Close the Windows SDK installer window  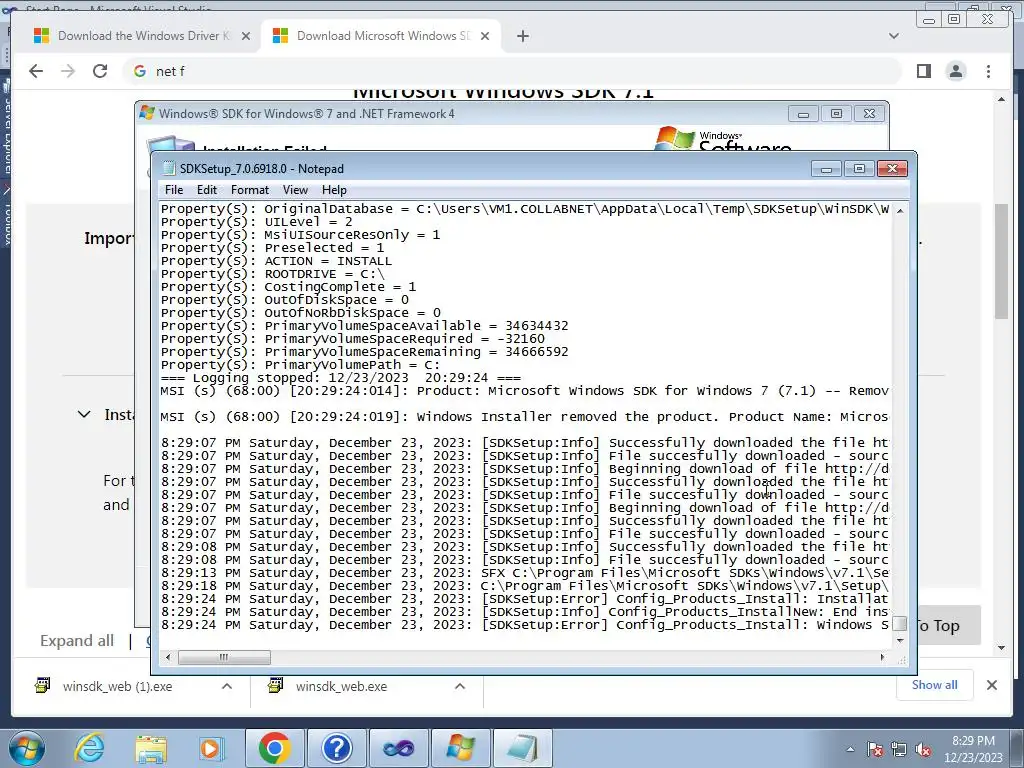click(869, 114)
